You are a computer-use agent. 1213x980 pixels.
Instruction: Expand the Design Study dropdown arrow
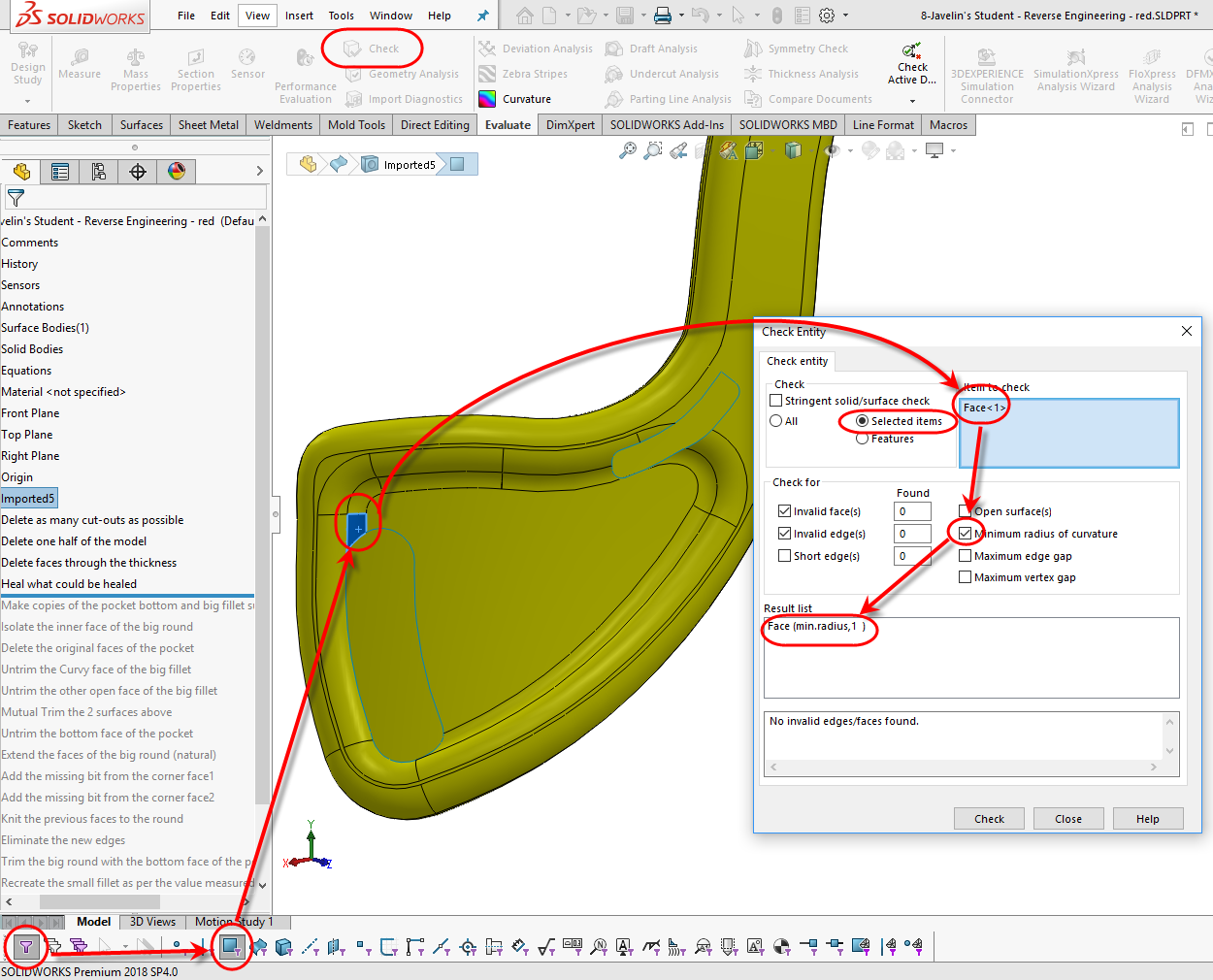pyautogui.click(x=27, y=100)
